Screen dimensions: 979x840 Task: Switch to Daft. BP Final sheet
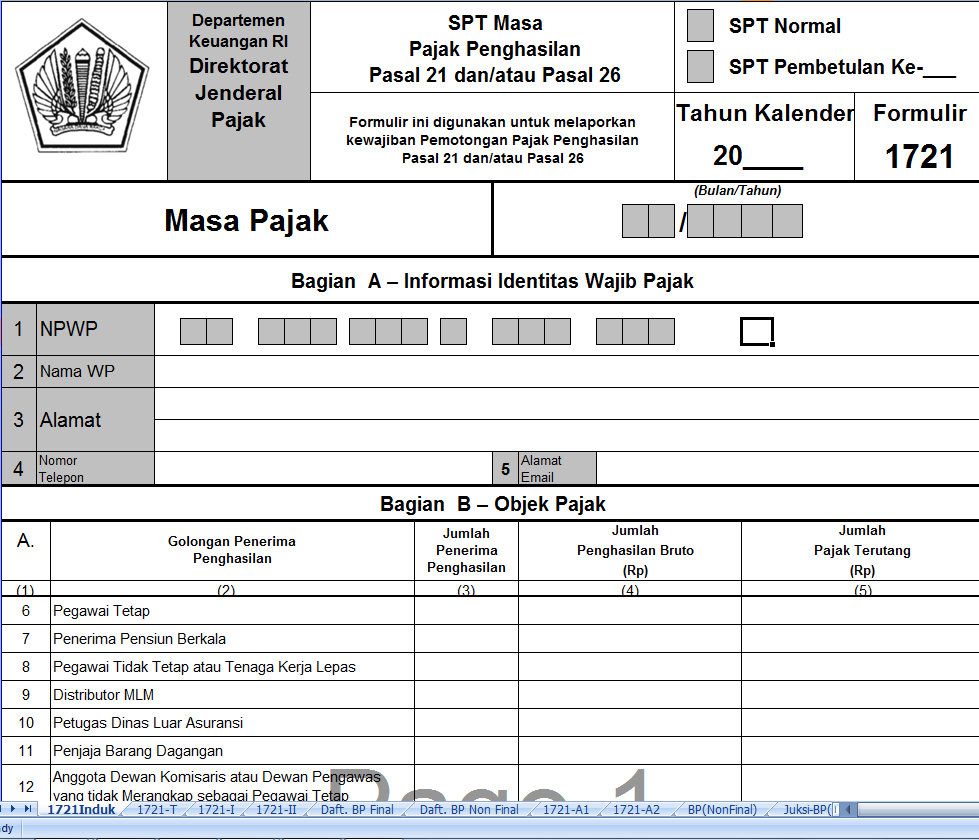pos(357,809)
